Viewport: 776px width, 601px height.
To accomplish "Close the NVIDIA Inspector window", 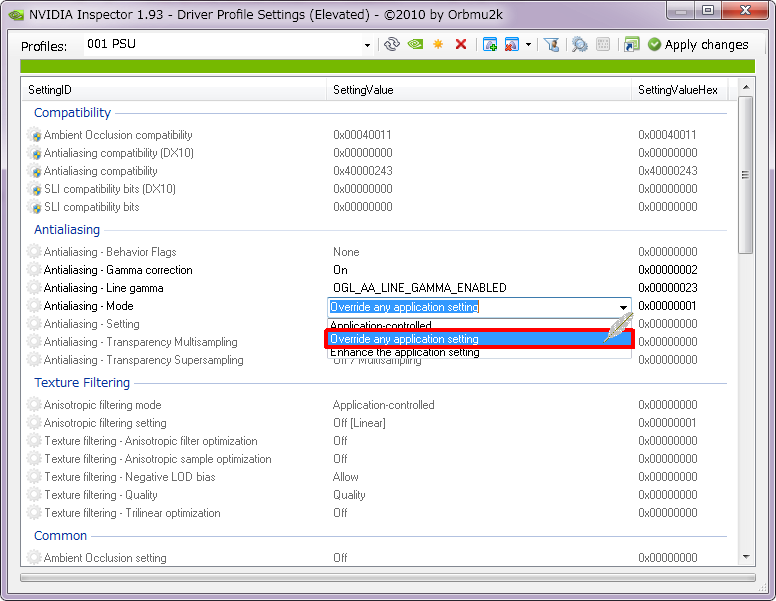I will (x=745, y=11).
